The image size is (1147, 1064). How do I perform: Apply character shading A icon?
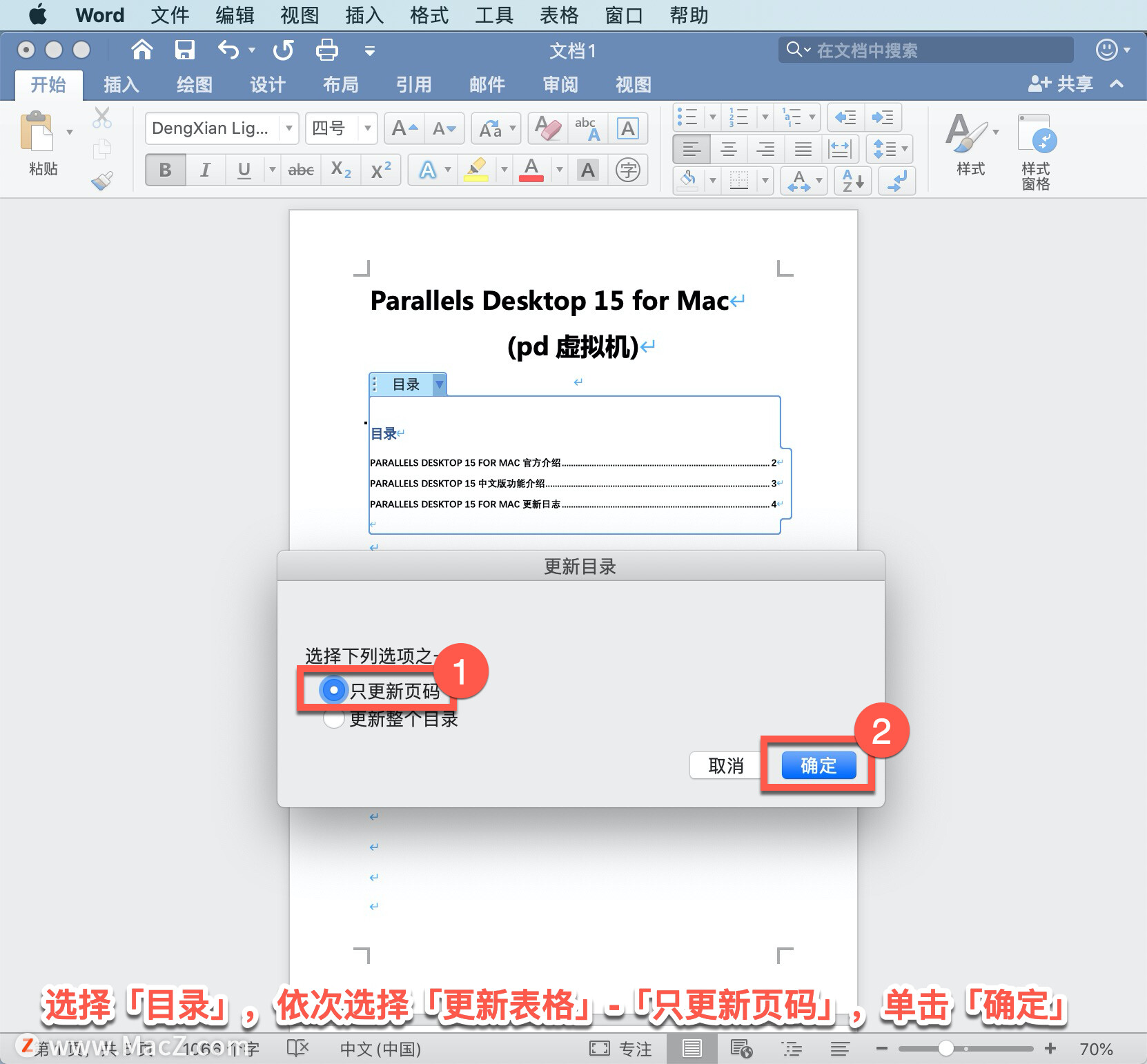588,170
